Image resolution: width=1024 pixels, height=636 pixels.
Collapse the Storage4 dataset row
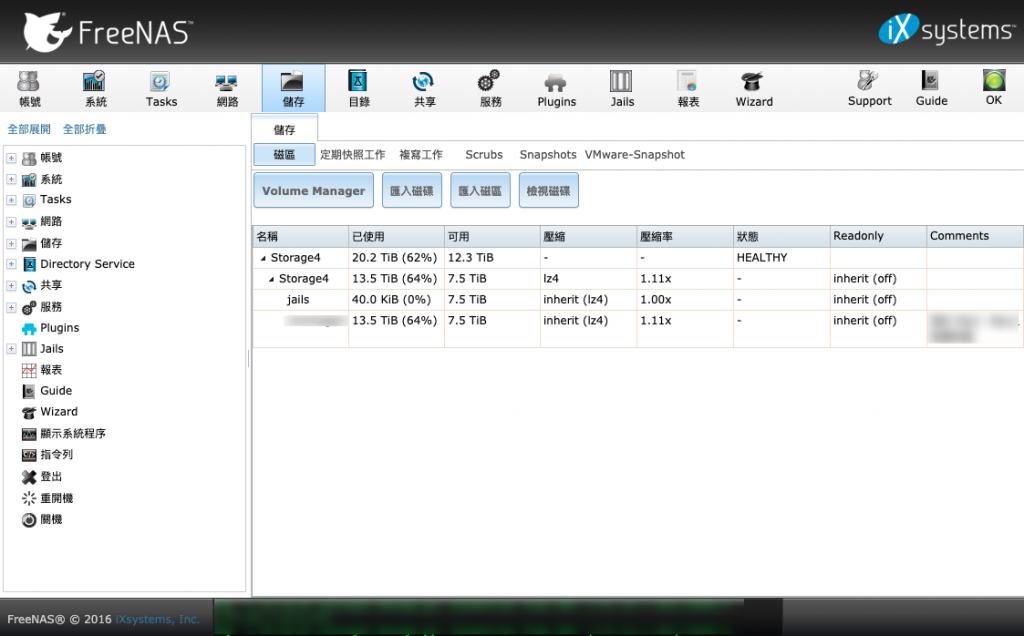click(x=271, y=279)
